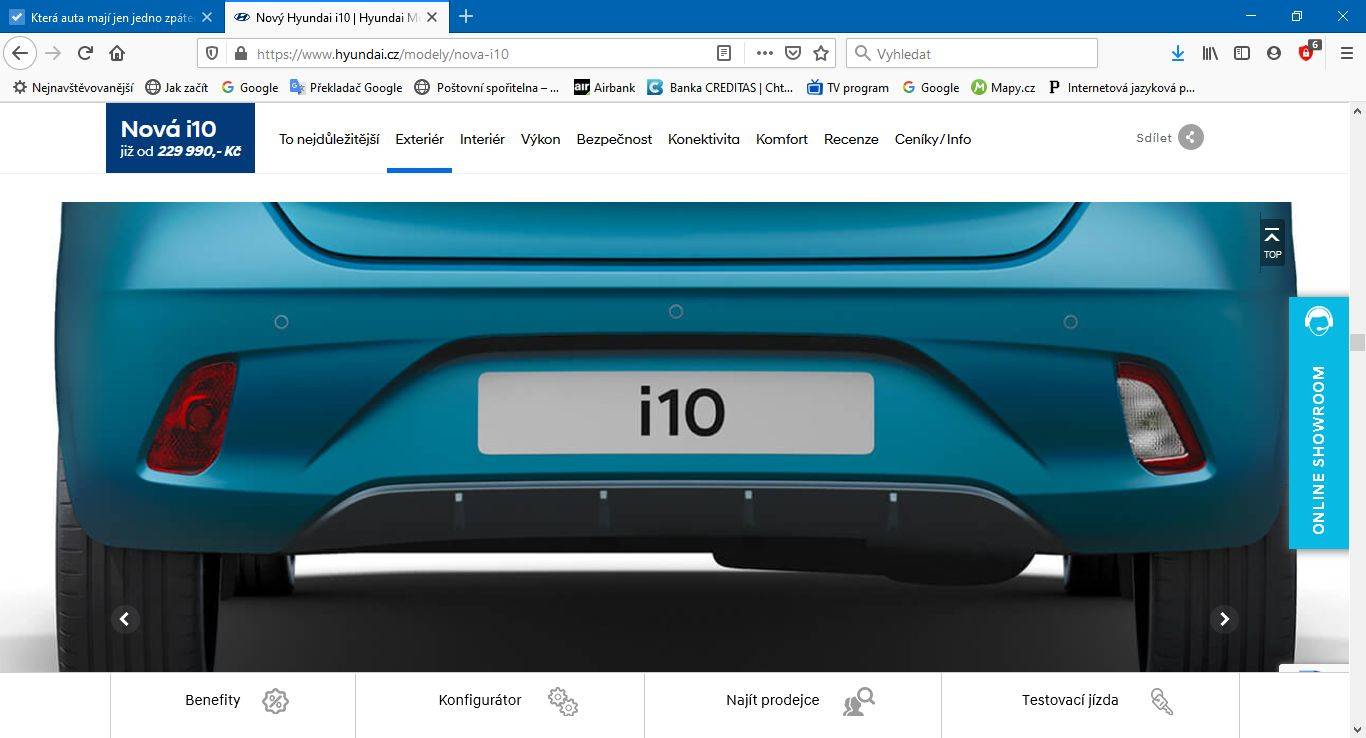The height and width of the screenshot is (738, 1366).
Task: Close the Která auta mají tab
Action: 207,17
